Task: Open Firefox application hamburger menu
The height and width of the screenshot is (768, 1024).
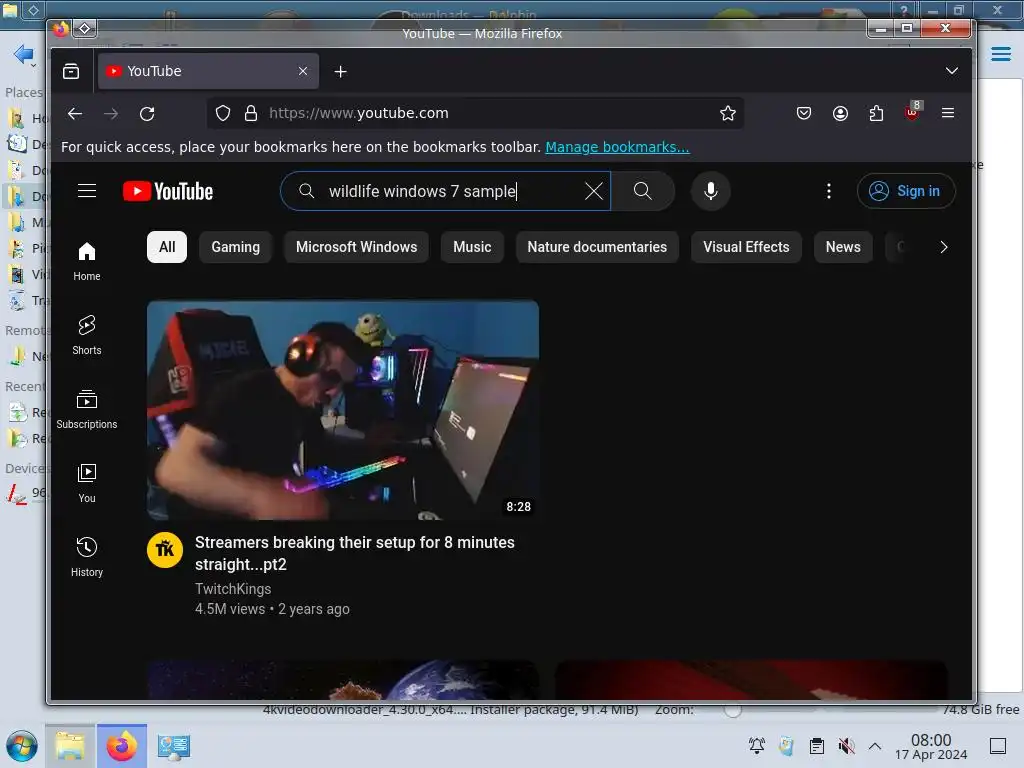Action: click(948, 114)
